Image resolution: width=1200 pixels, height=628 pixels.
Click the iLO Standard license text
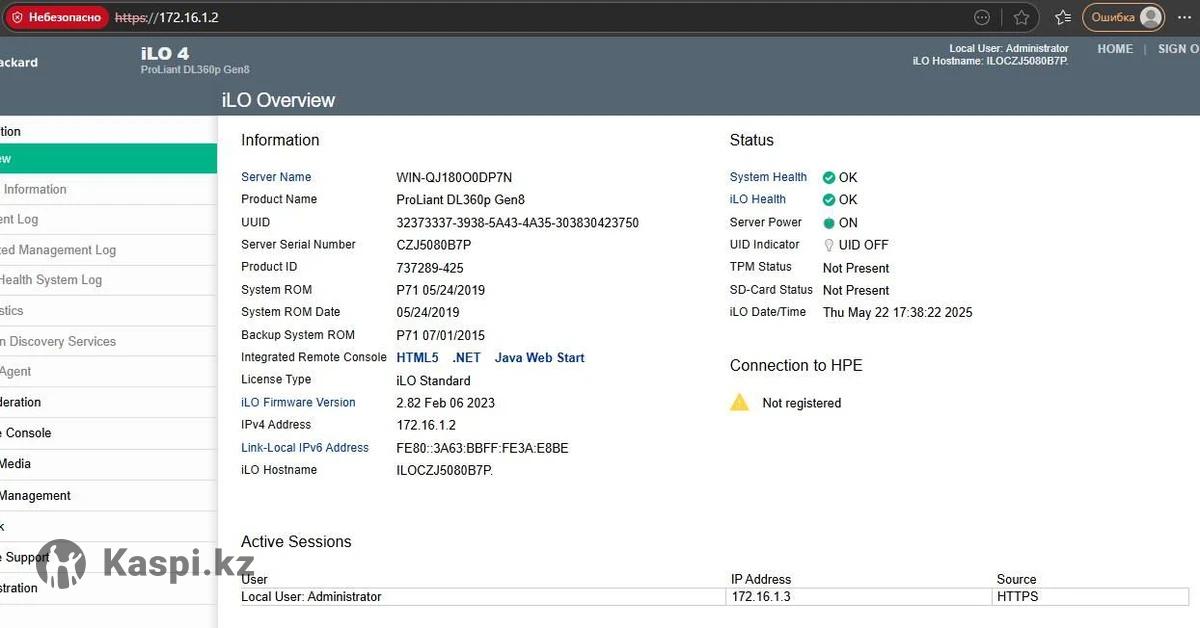coord(433,381)
